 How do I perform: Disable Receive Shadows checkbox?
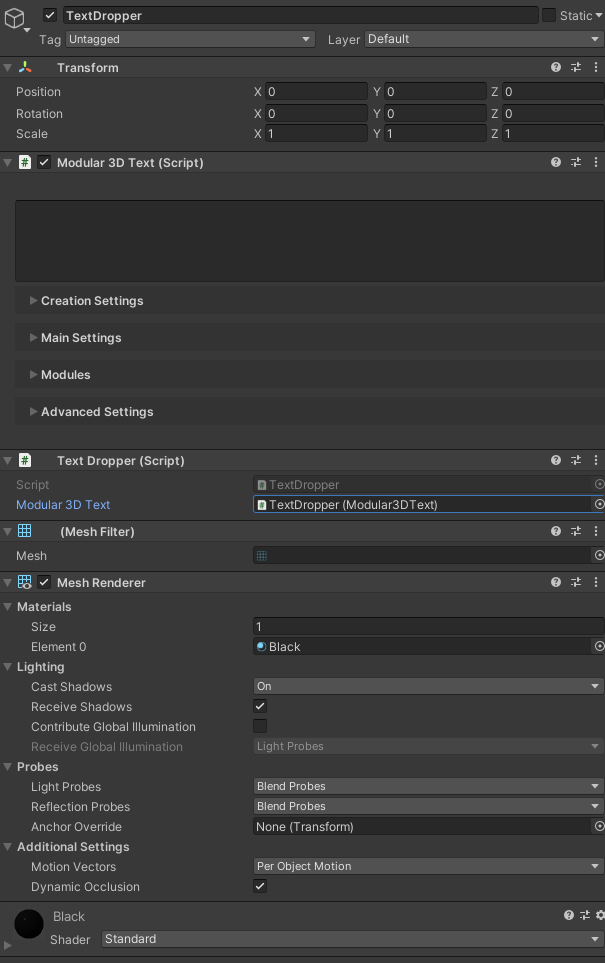click(260, 706)
